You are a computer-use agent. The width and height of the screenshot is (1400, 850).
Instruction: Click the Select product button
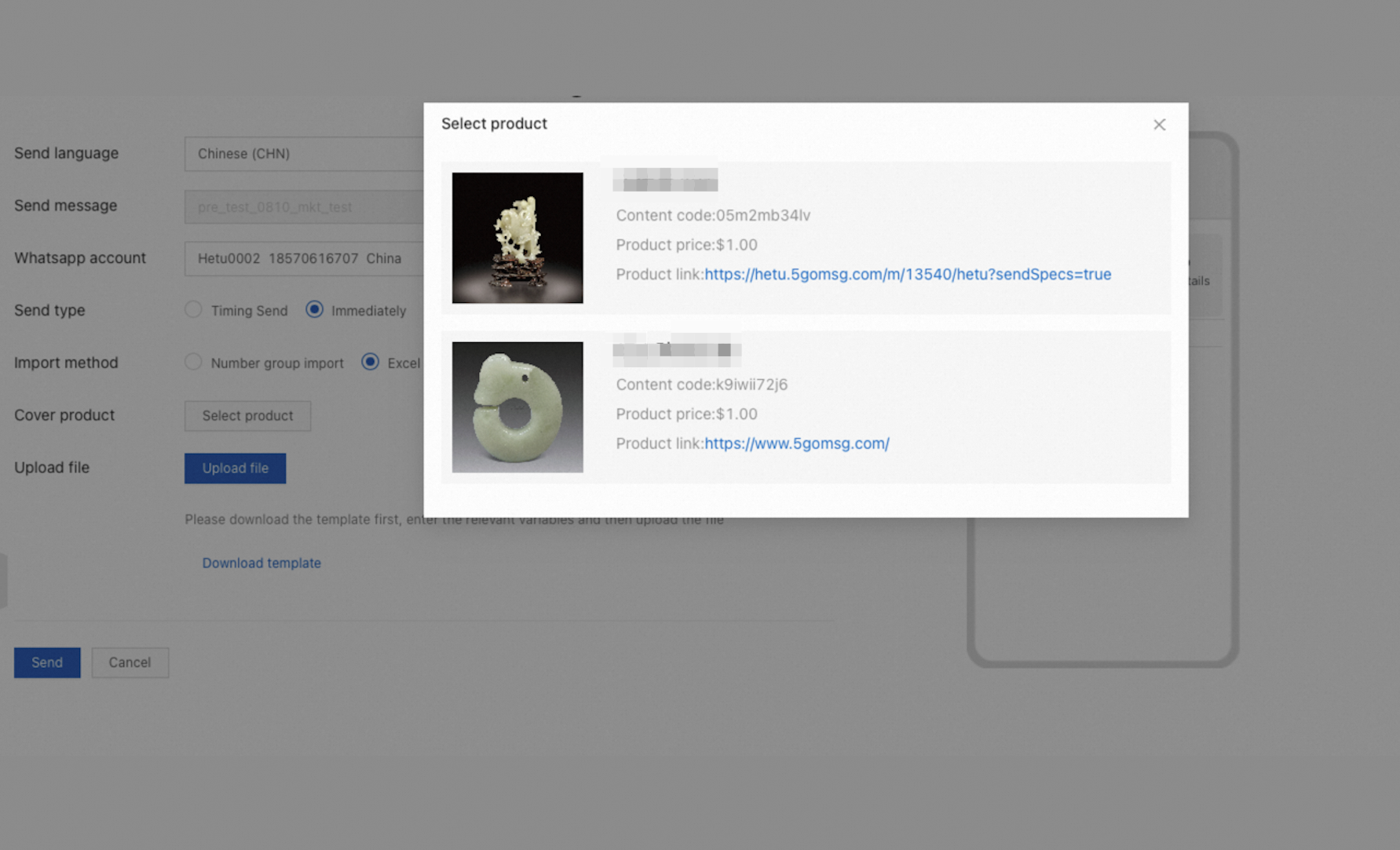[x=247, y=416]
